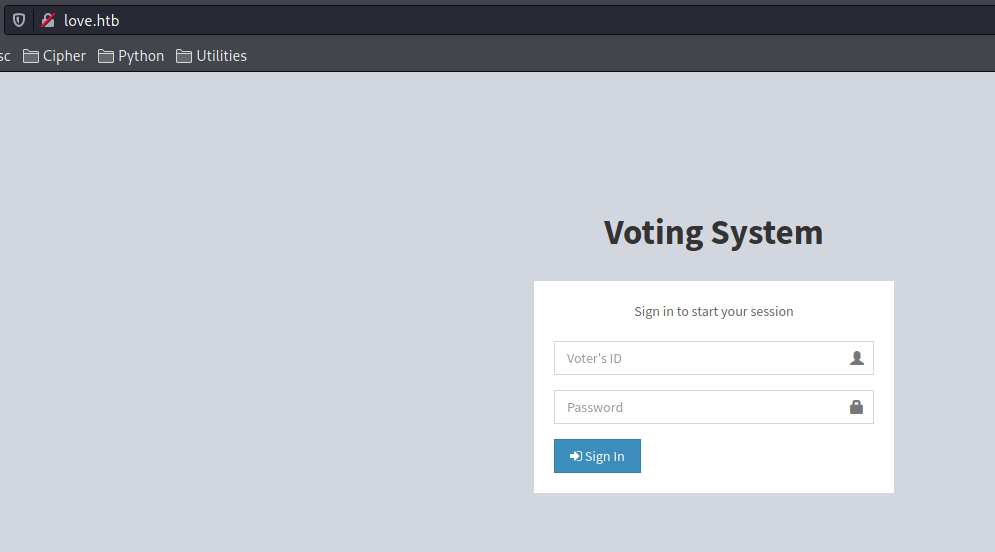Click the insecure connection padlock icon
Viewport: 995px width, 552px height.
(48, 20)
